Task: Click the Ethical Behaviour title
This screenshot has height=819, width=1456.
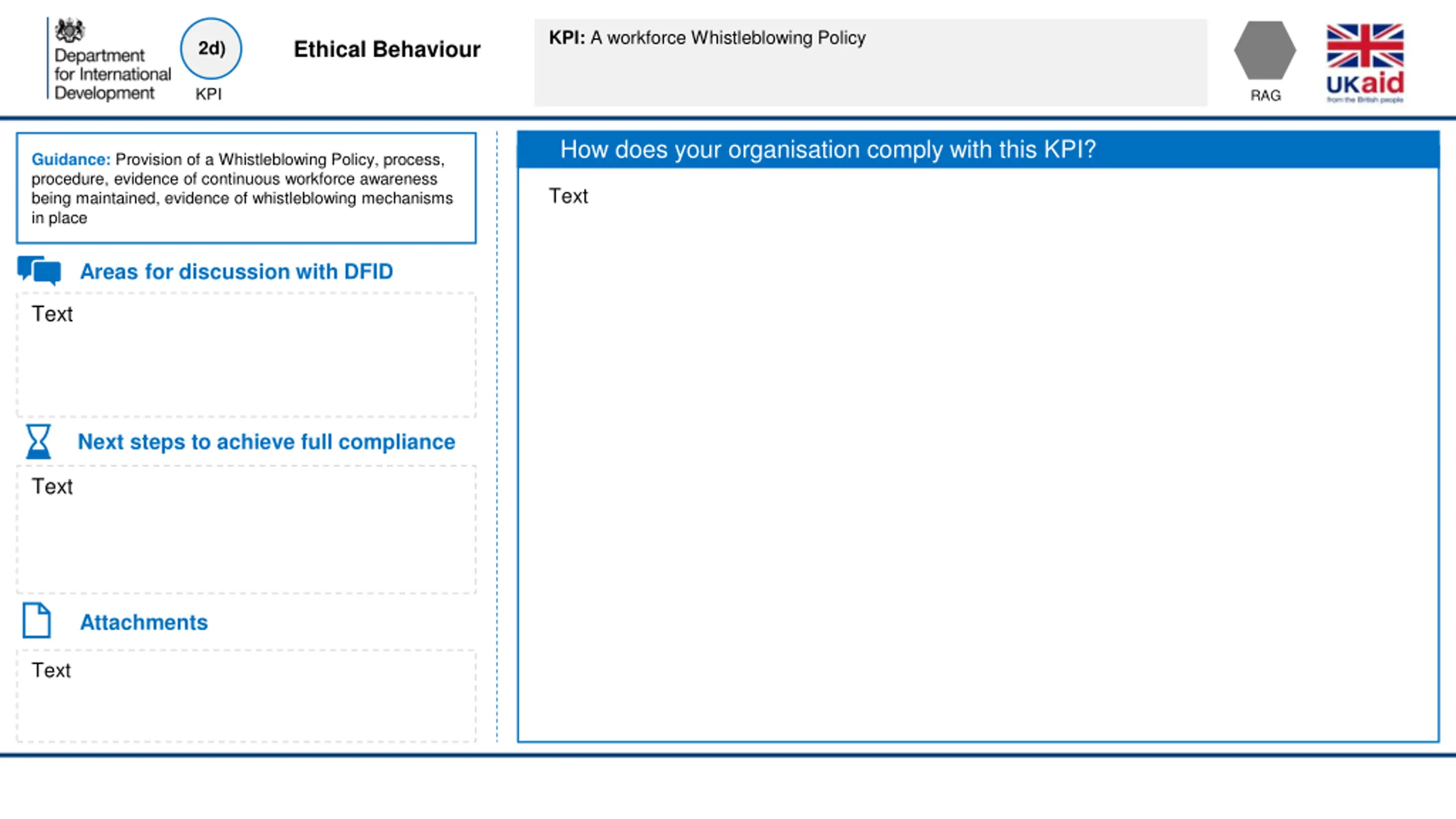Action: pyautogui.click(x=387, y=49)
